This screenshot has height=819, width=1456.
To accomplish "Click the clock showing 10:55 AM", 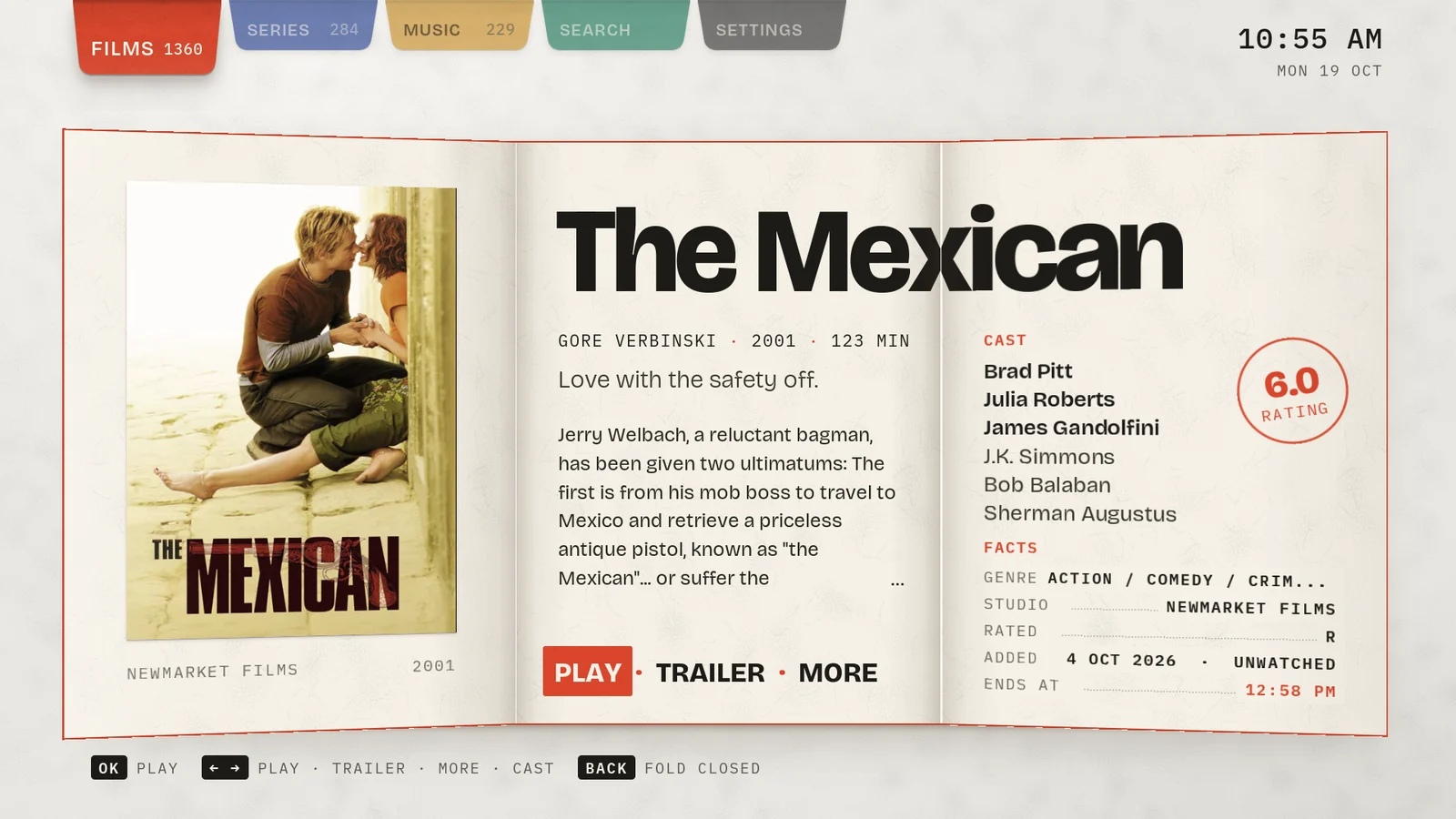I will point(1309,39).
